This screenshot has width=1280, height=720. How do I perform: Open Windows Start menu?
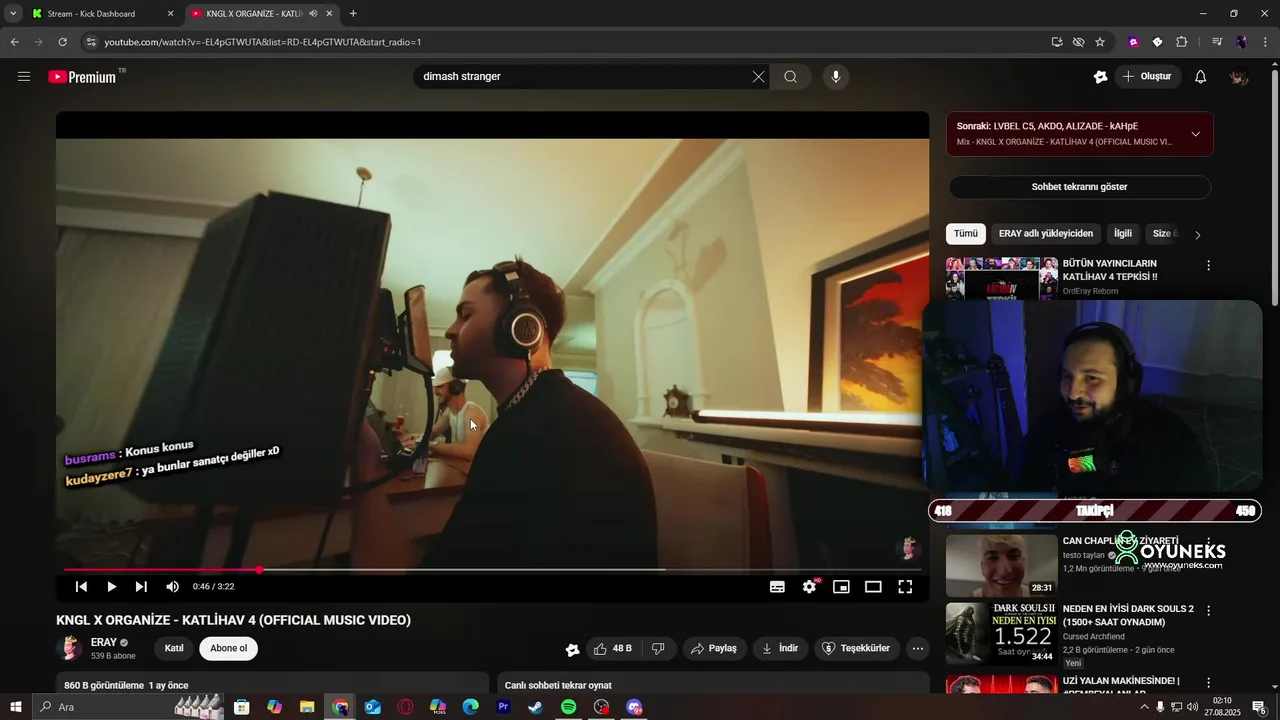pyautogui.click(x=16, y=707)
